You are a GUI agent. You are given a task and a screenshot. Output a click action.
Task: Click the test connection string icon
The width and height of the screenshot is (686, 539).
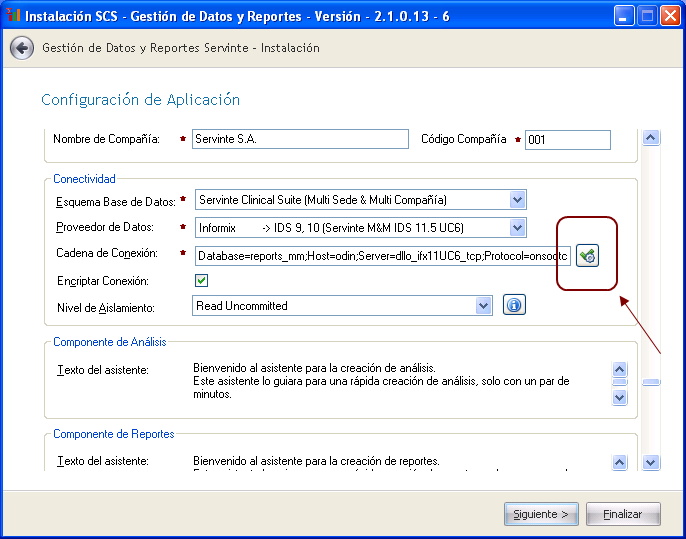588,256
